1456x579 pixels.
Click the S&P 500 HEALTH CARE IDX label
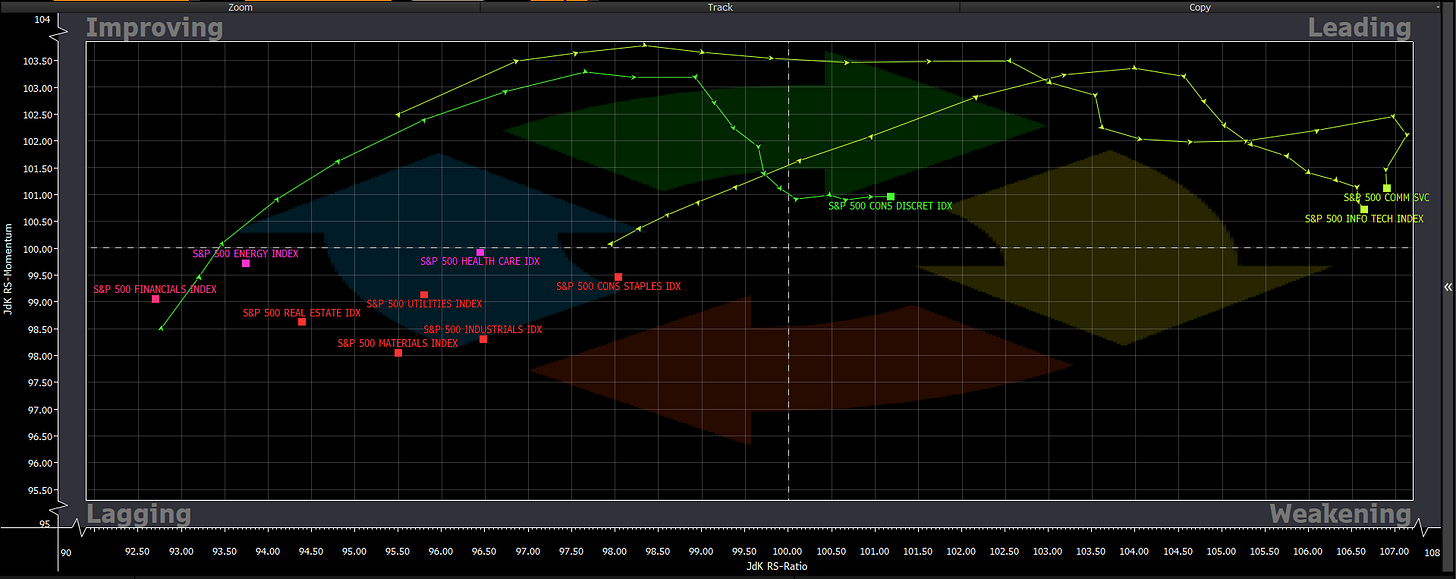[480, 261]
